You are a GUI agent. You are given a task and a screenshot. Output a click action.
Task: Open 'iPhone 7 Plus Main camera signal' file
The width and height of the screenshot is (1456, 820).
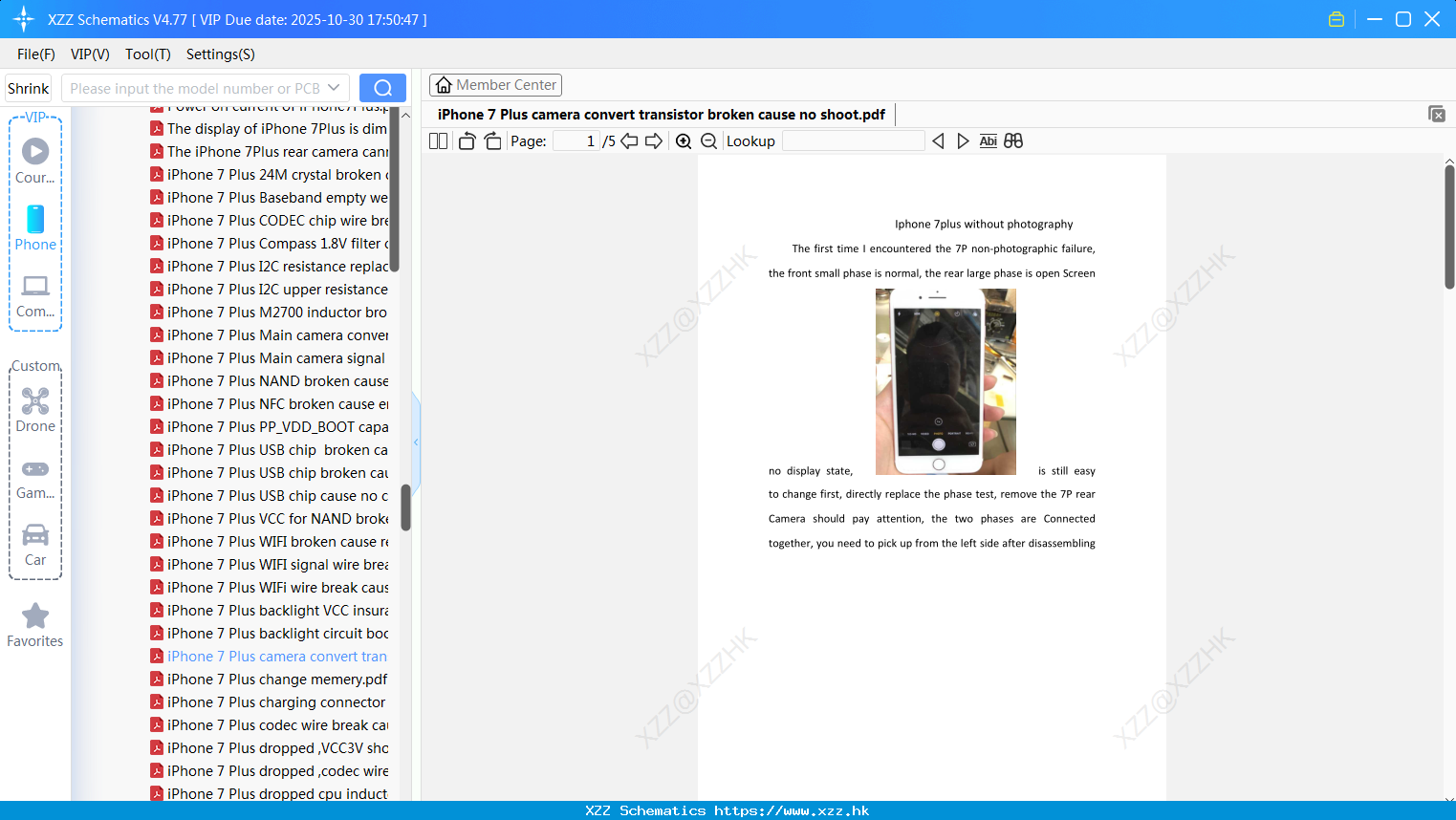click(x=270, y=358)
